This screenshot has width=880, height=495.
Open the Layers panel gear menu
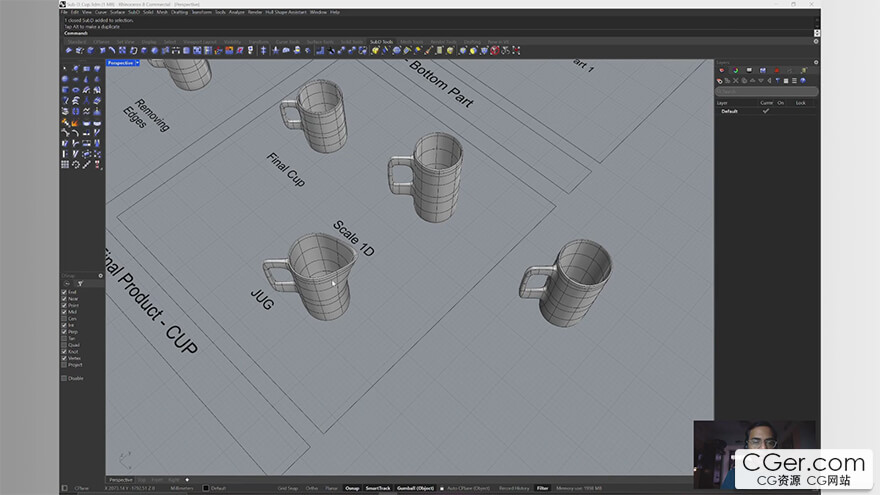tap(814, 62)
